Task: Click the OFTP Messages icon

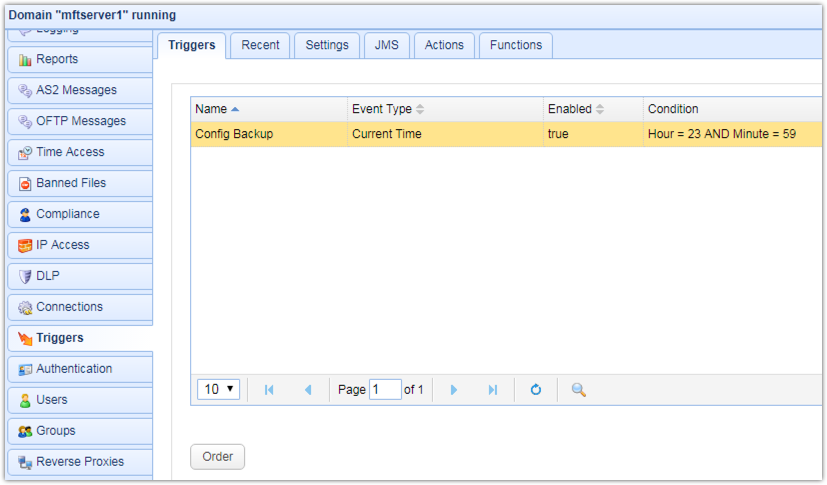Action: coord(25,122)
